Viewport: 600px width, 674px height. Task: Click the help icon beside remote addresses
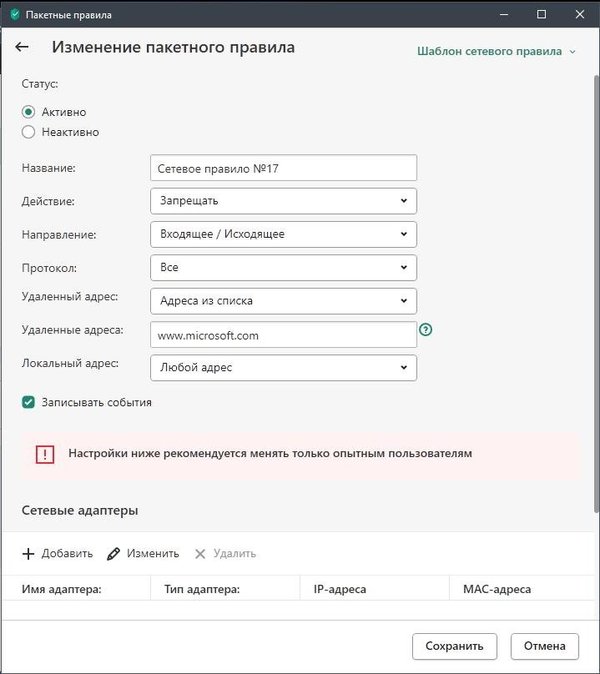click(426, 329)
